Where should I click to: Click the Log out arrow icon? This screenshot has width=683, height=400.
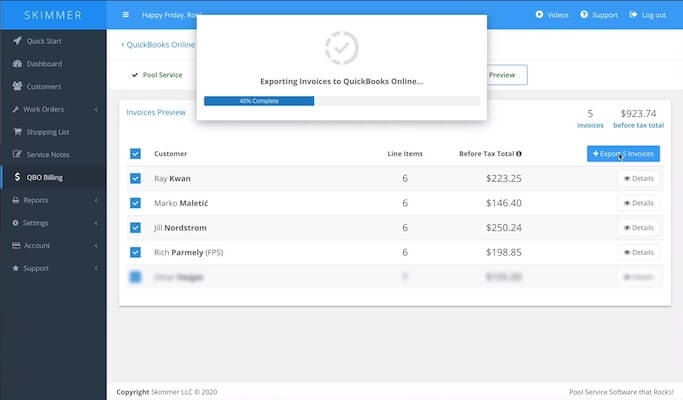click(x=633, y=14)
